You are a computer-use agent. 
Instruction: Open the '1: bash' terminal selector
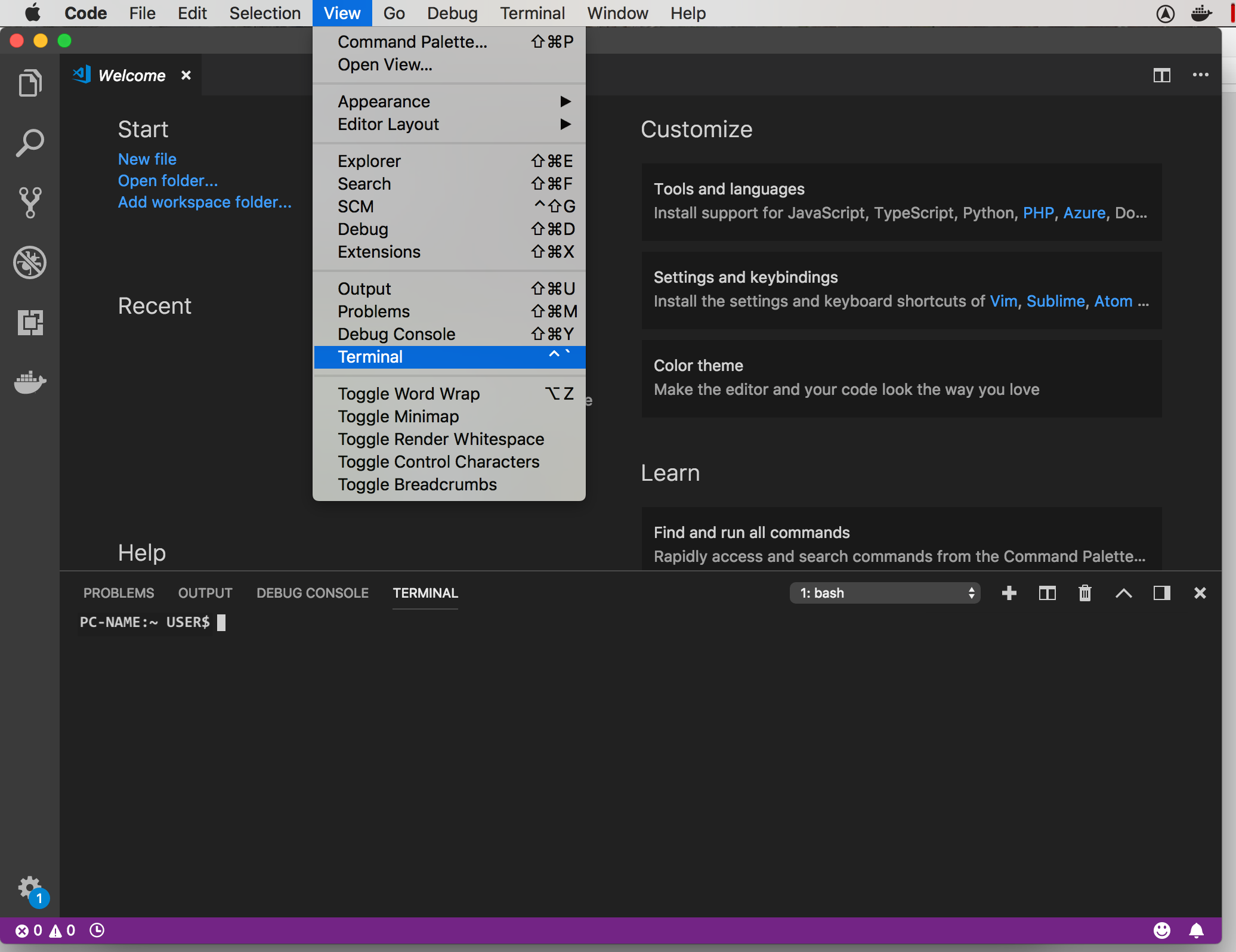885,593
